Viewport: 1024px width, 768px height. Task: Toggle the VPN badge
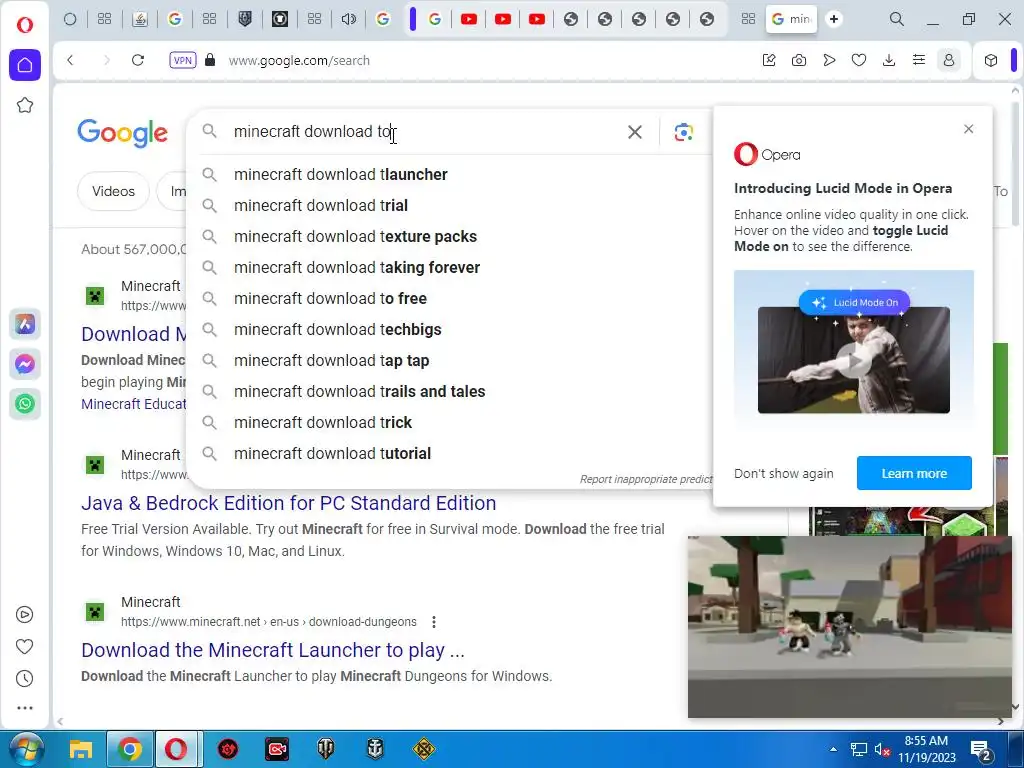182,60
